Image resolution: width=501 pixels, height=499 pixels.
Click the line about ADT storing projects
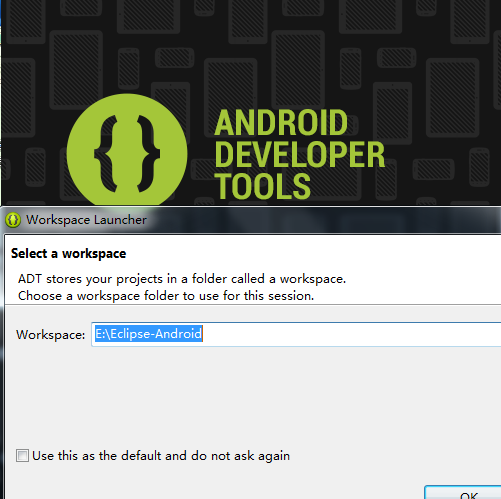(182, 279)
